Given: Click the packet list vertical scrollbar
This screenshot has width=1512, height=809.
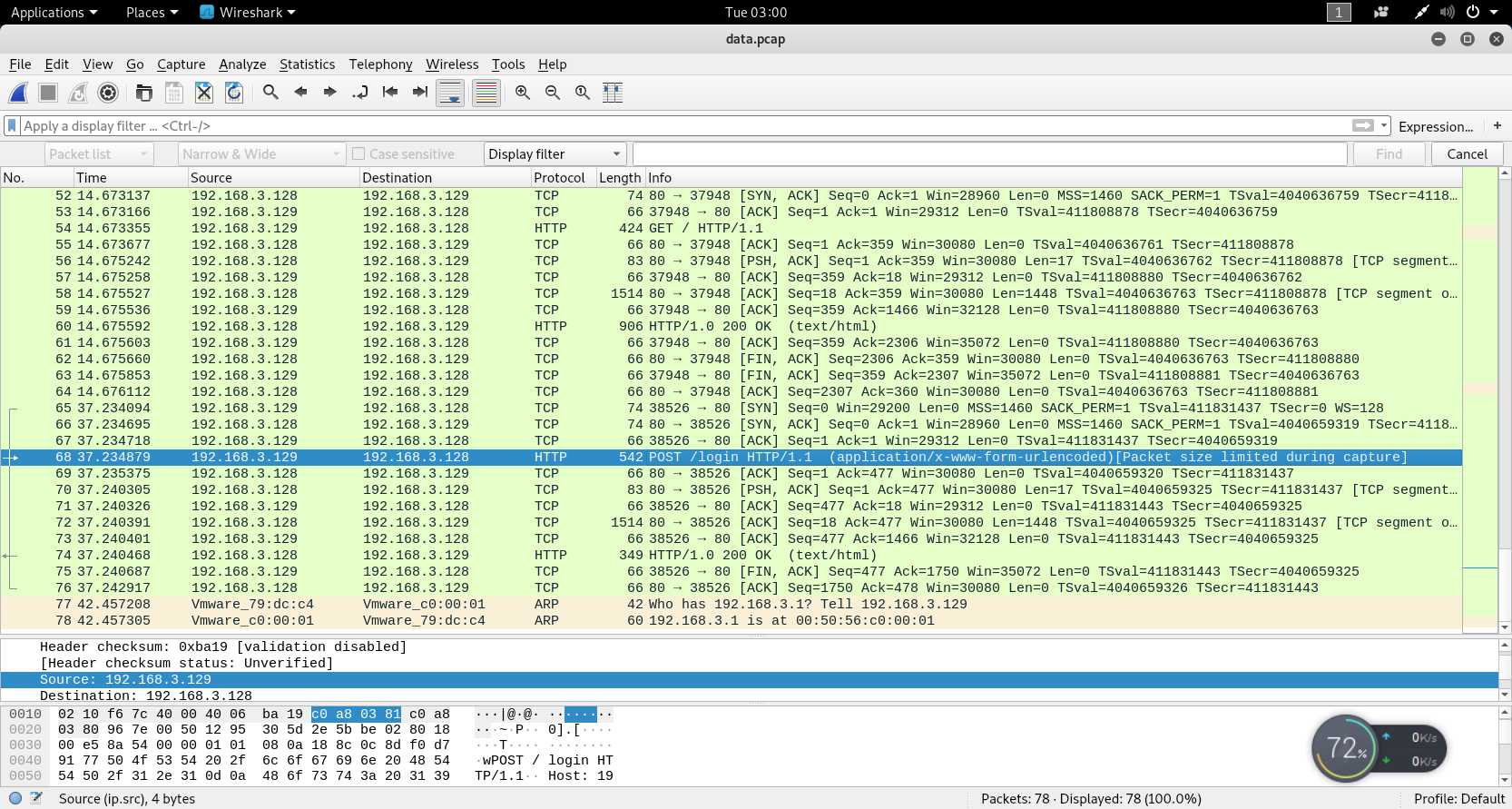Looking at the screenshot, I should point(1505,400).
